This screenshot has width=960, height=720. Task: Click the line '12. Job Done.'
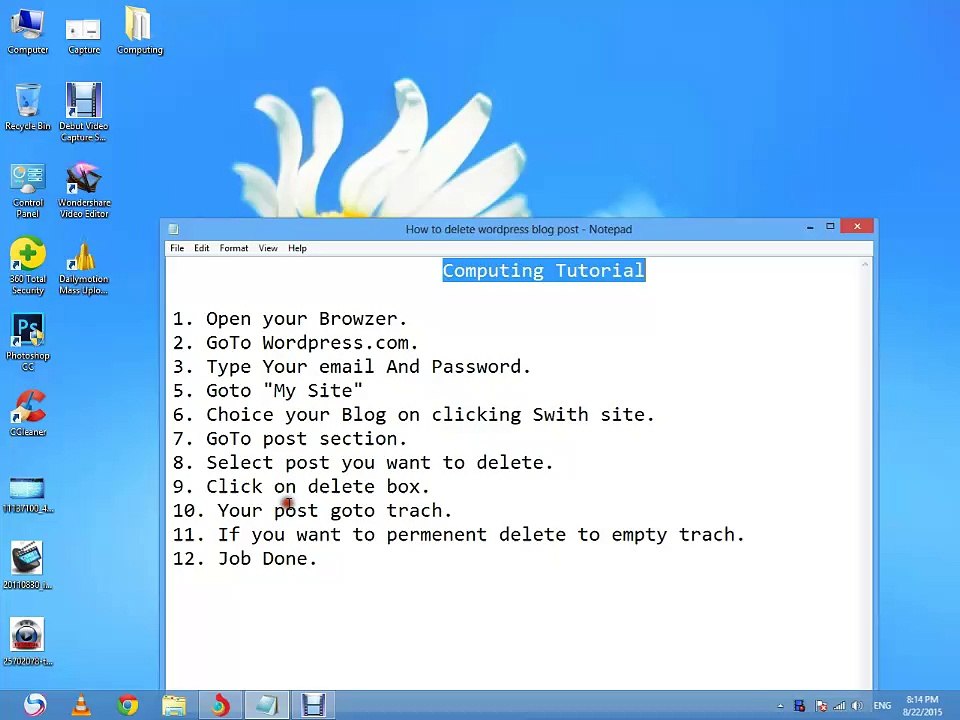point(245,558)
